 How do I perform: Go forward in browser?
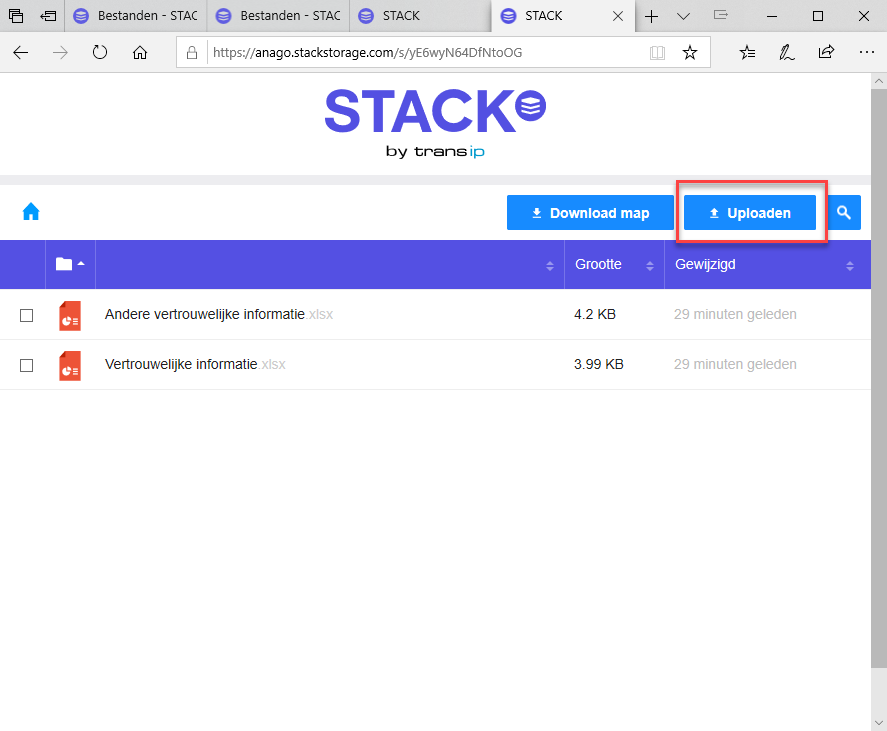click(x=60, y=53)
